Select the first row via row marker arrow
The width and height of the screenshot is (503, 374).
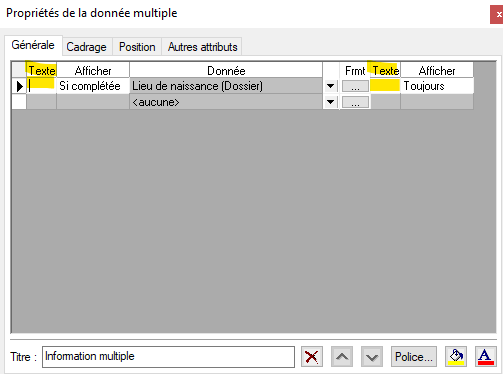tap(19, 86)
